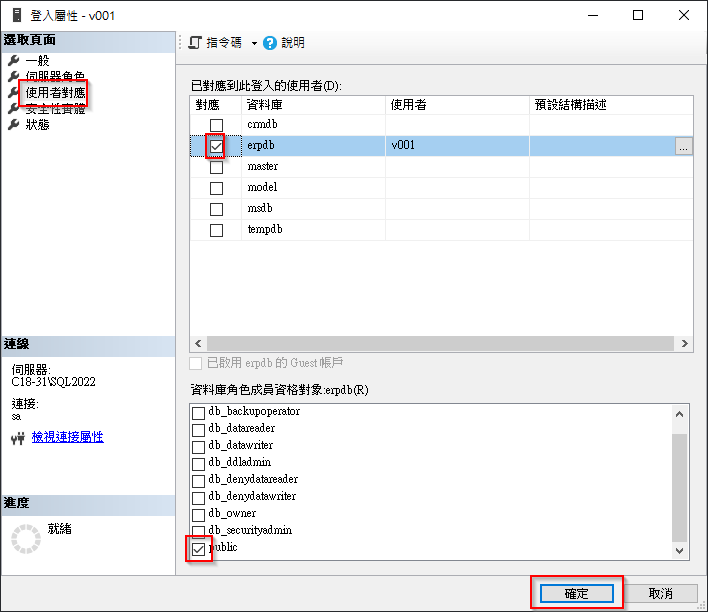Check the tempdb mapping checkbox
The image size is (708, 612).
click(x=216, y=230)
